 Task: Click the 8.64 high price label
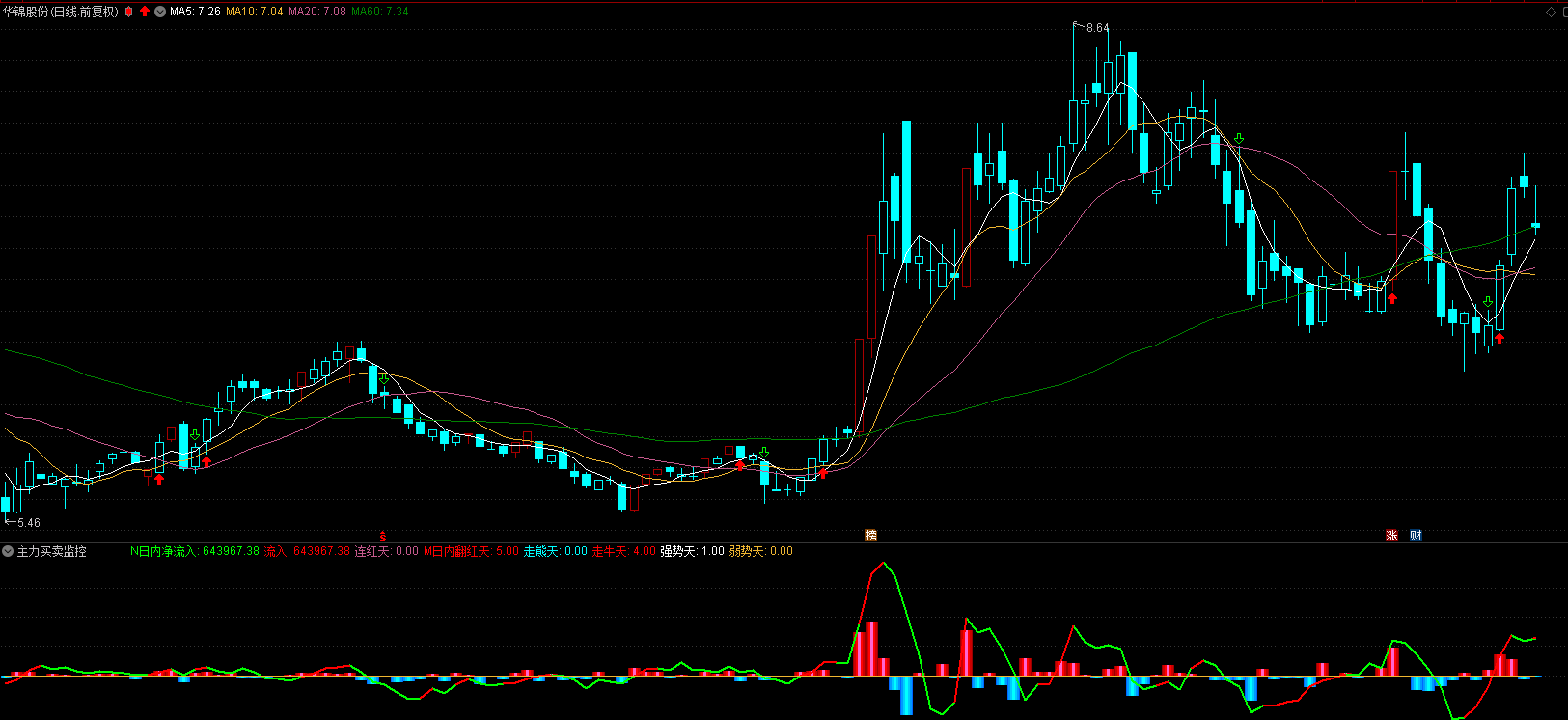click(1098, 28)
